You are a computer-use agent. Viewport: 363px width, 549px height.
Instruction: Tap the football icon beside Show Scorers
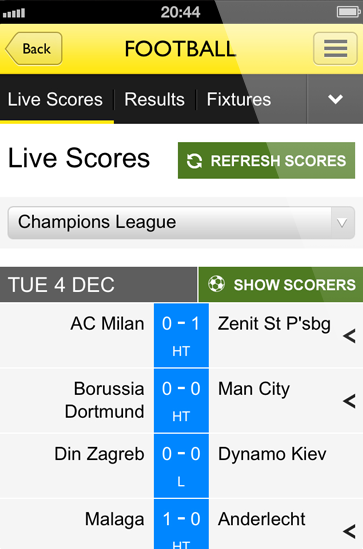coord(216,284)
